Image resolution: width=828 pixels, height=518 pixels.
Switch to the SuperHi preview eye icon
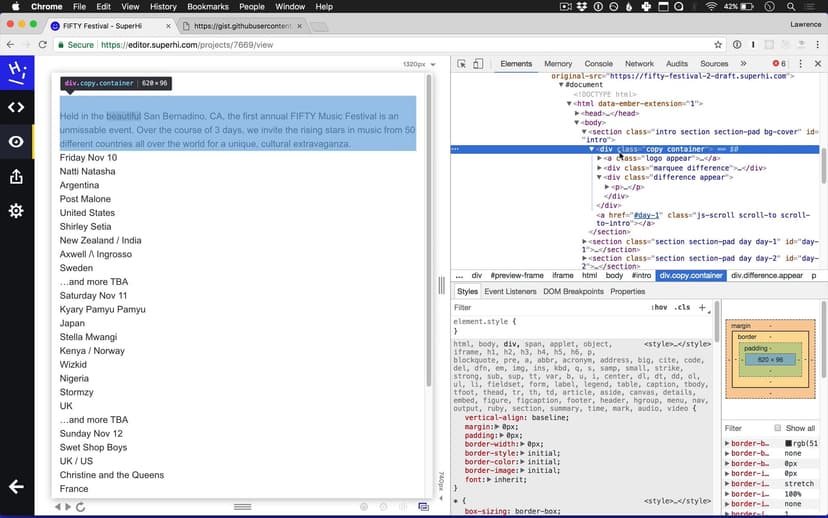pyautogui.click(x=16, y=142)
